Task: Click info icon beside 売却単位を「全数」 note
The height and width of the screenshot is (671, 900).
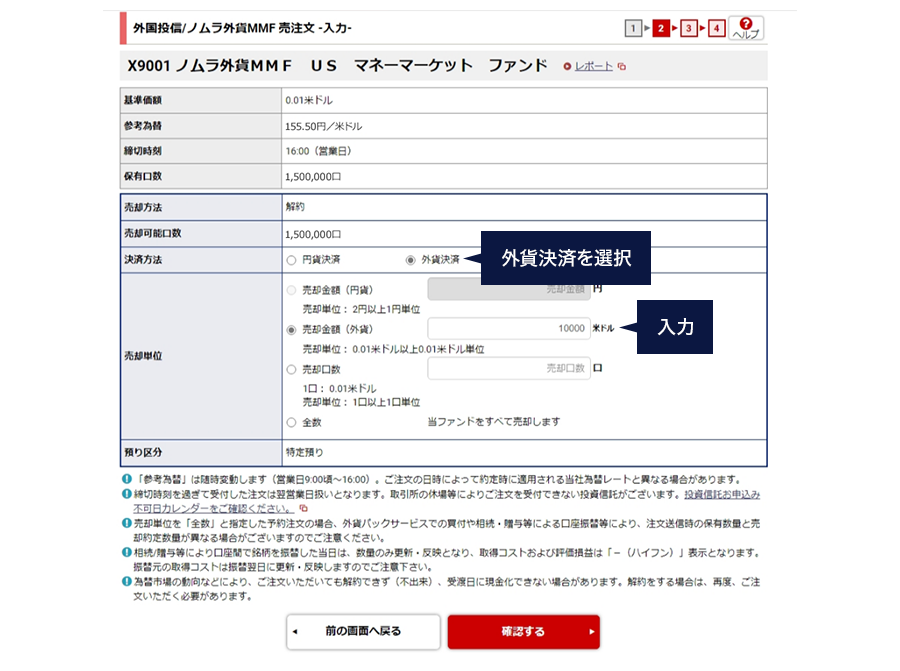Action: coord(127,523)
